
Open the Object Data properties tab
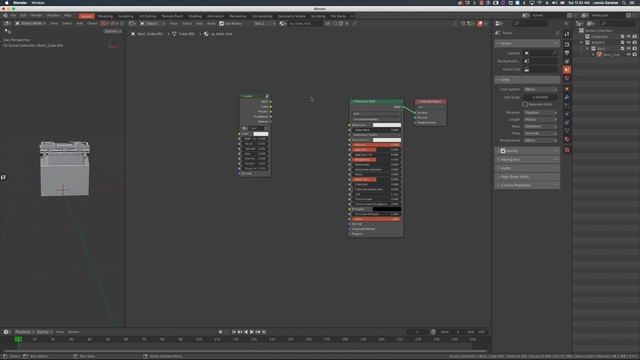(x=567, y=131)
